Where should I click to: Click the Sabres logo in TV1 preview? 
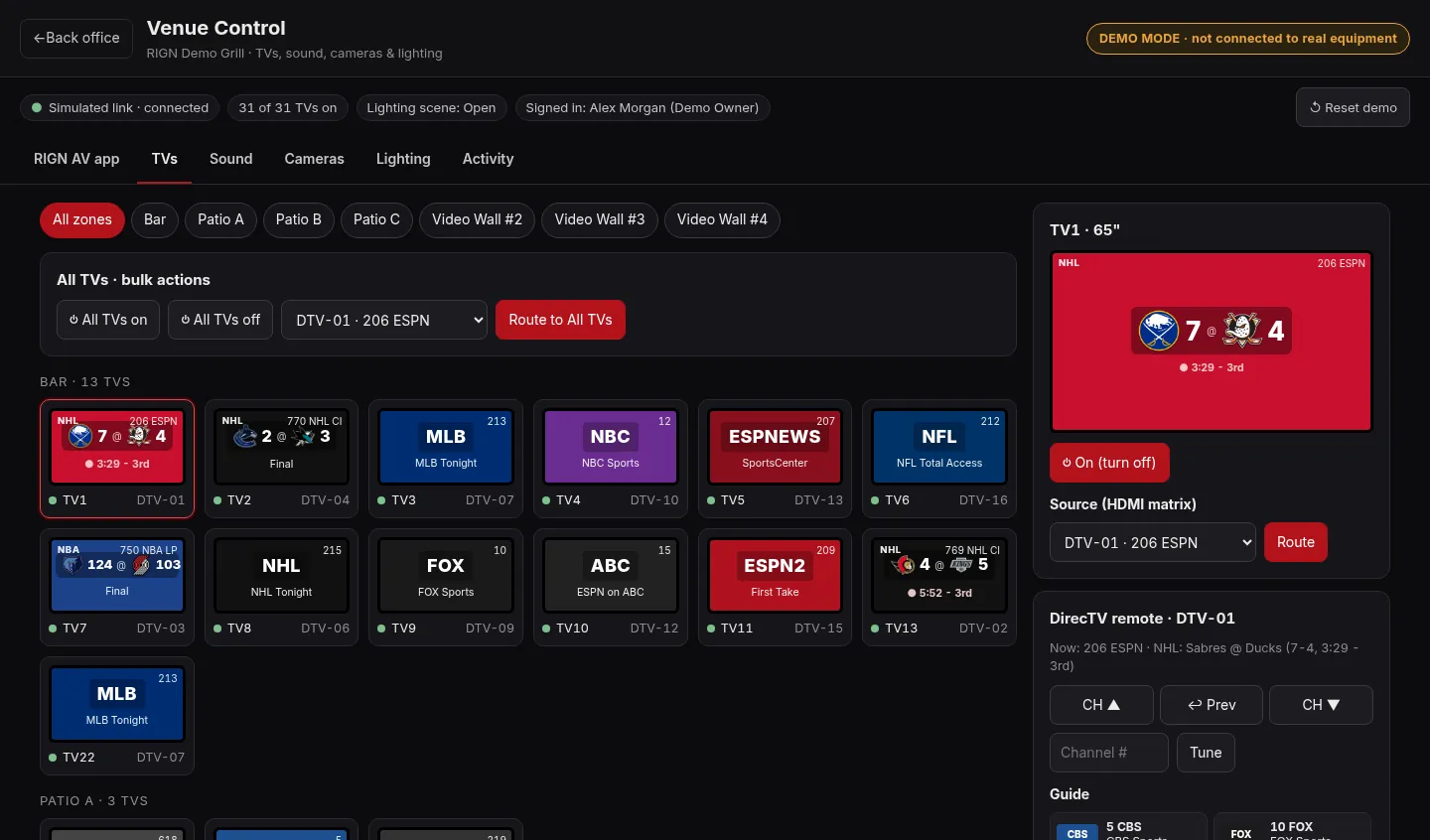(x=1158, y=331)
